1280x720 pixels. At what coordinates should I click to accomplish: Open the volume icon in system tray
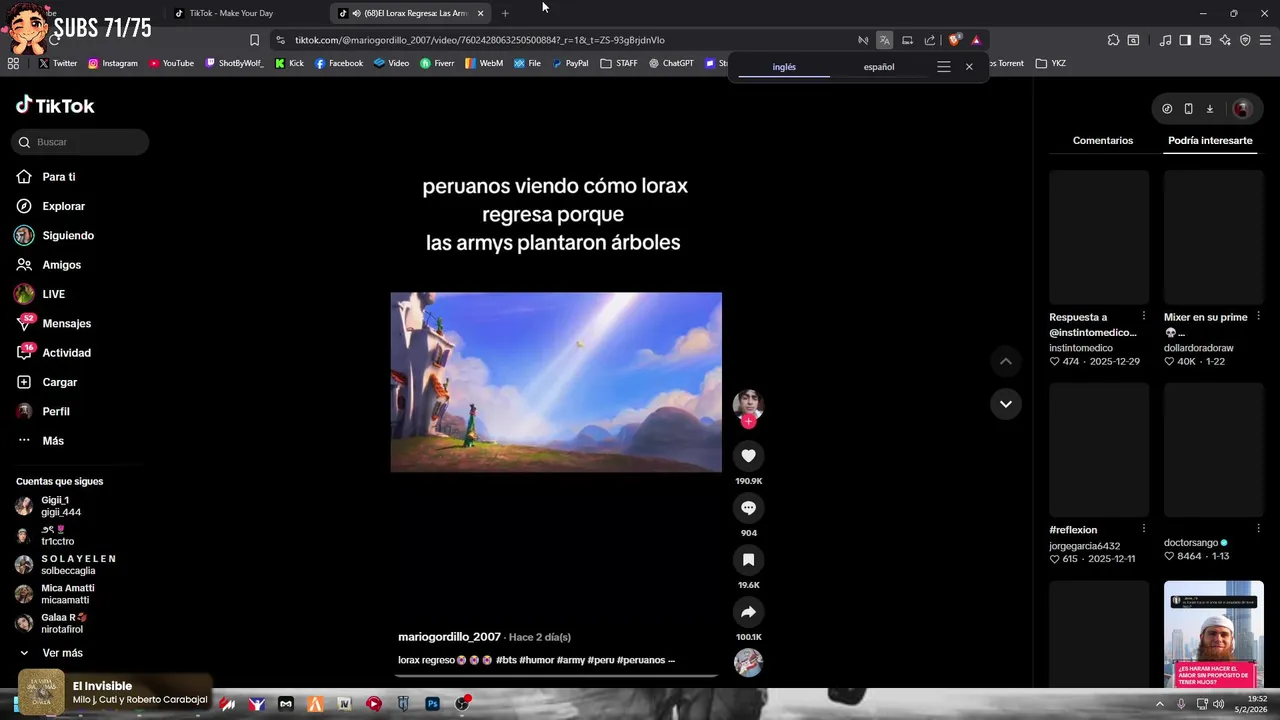coord(1218,704)
